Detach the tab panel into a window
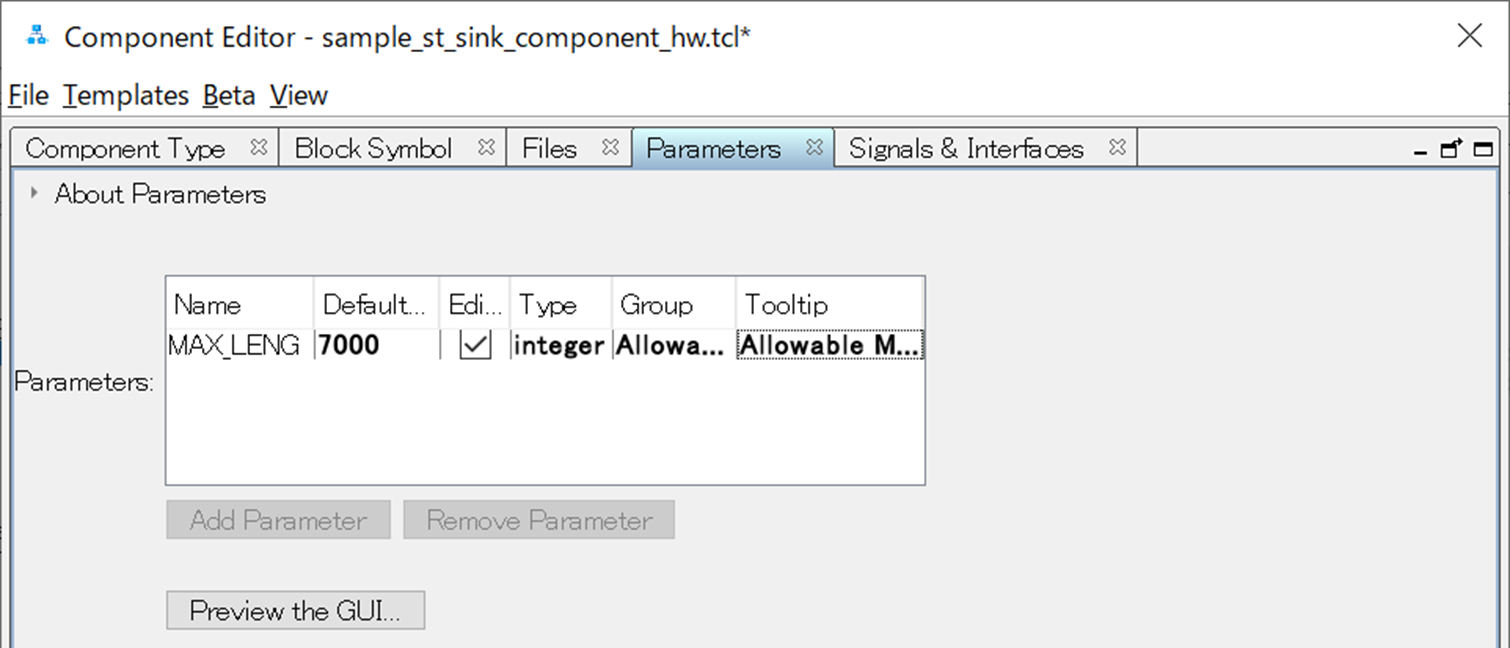 pos(1451,149)
